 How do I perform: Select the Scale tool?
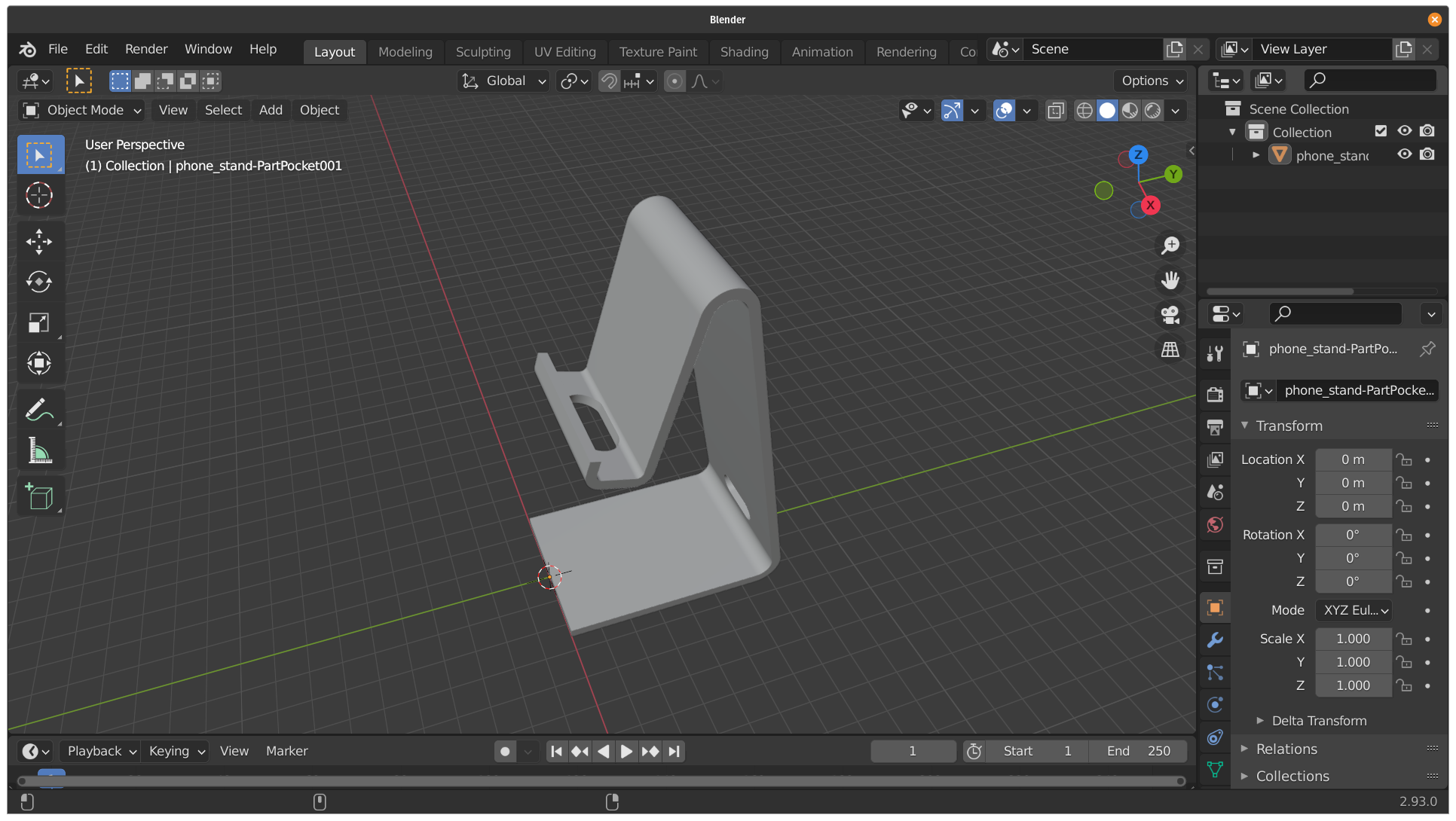coord(39,323)
